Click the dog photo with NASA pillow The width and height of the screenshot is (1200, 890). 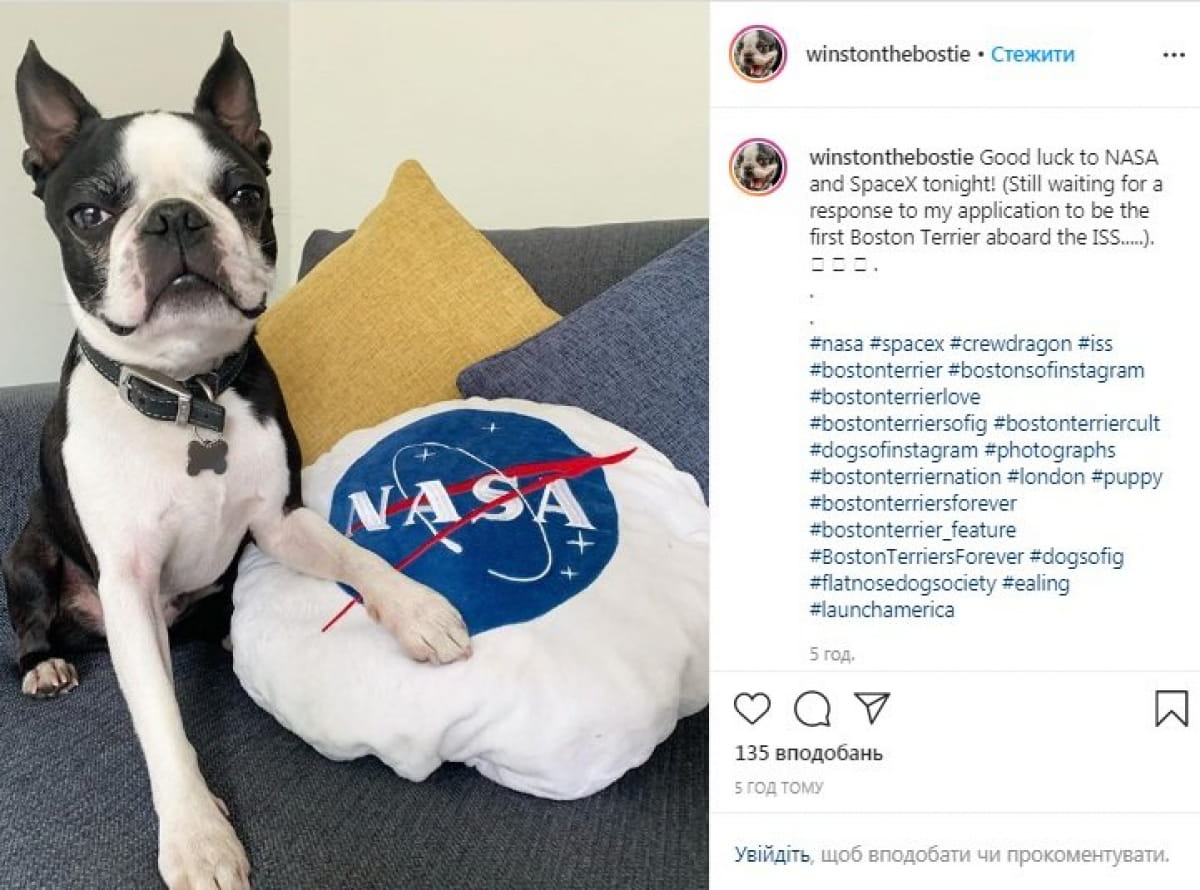tap(354, 445)
